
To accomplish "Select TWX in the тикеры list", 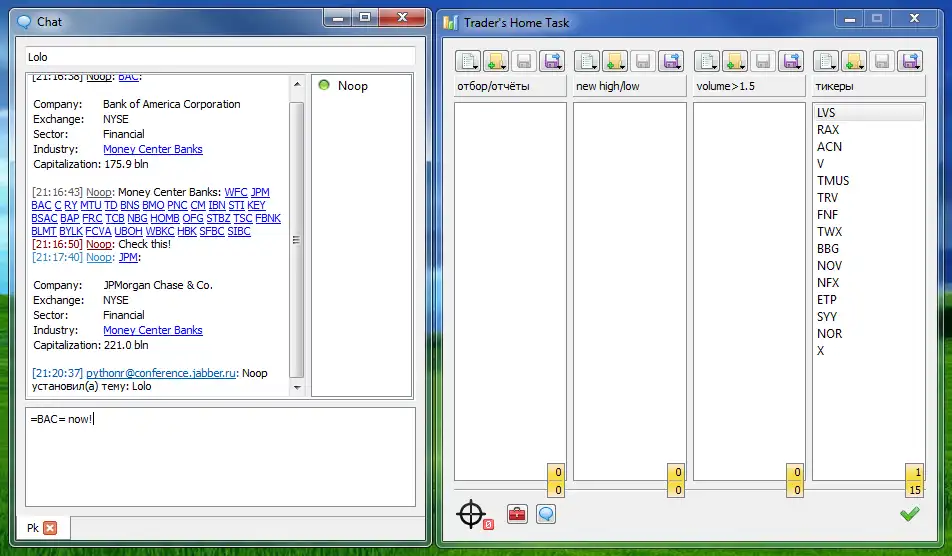I will (x=869, y=232).
